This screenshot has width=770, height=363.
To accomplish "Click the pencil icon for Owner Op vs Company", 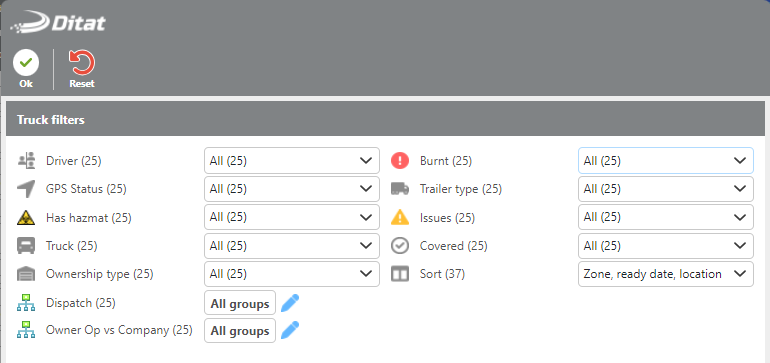I will pos(290,331).
